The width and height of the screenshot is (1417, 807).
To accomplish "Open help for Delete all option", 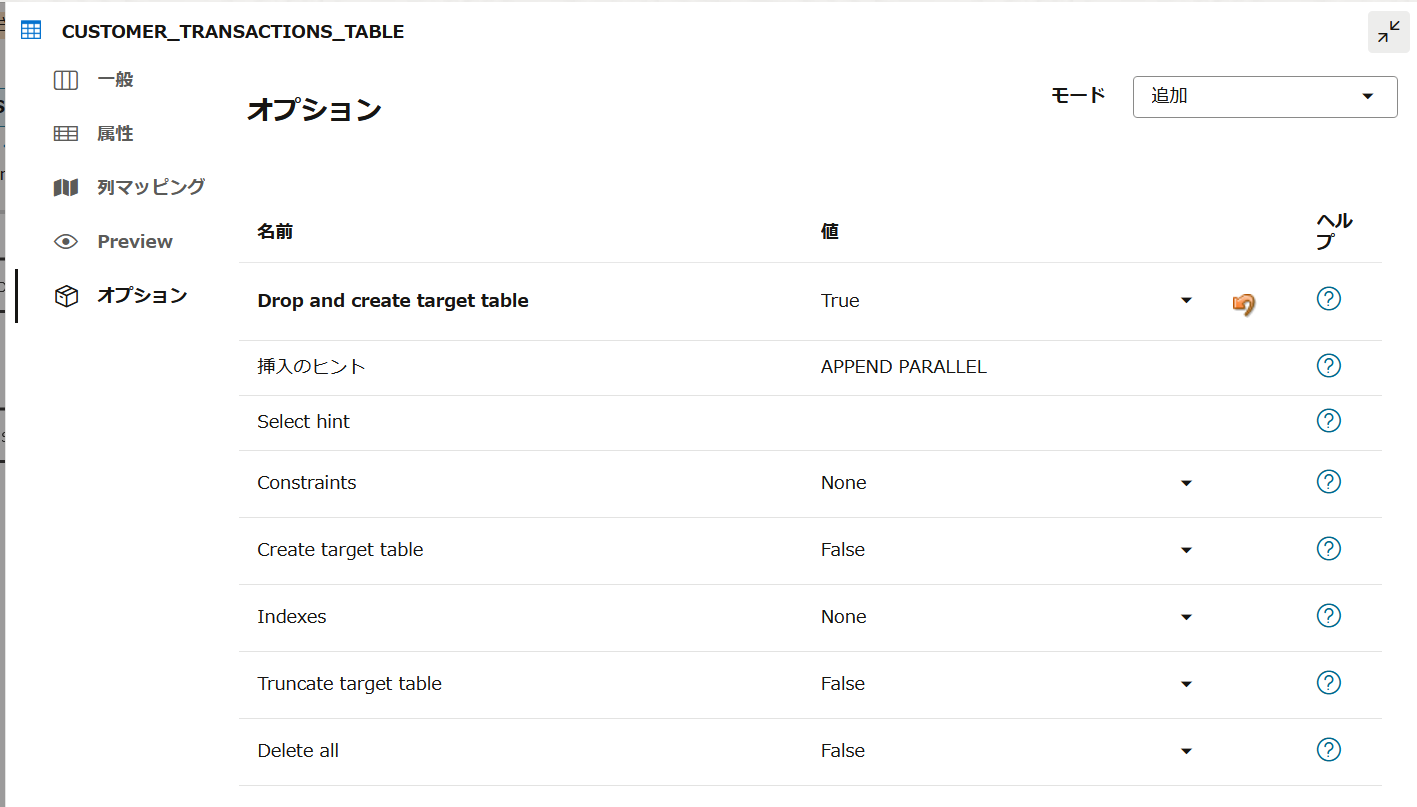I will tap(1328, 750).
